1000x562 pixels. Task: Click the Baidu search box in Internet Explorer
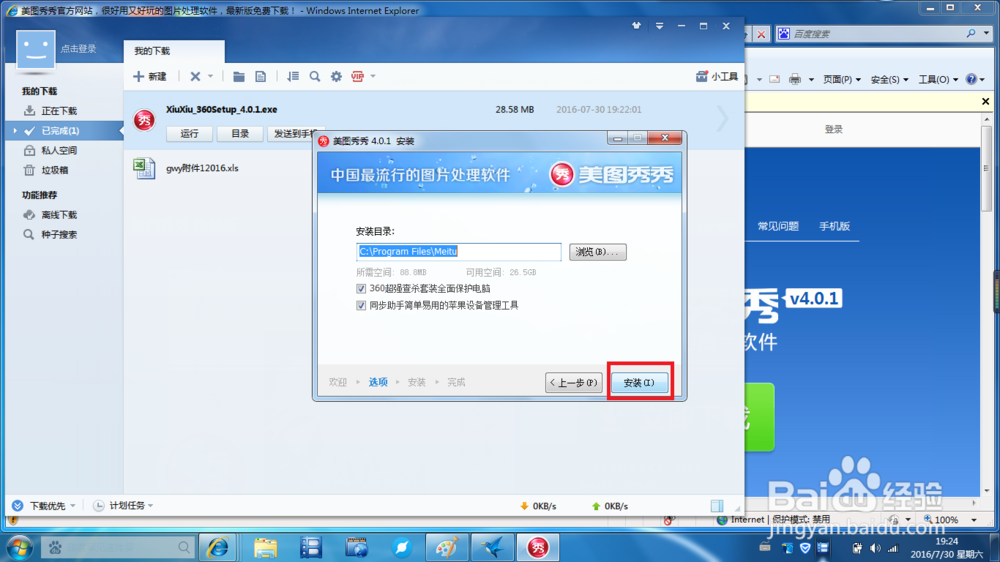pyautogui.click(x=877, y=34)
